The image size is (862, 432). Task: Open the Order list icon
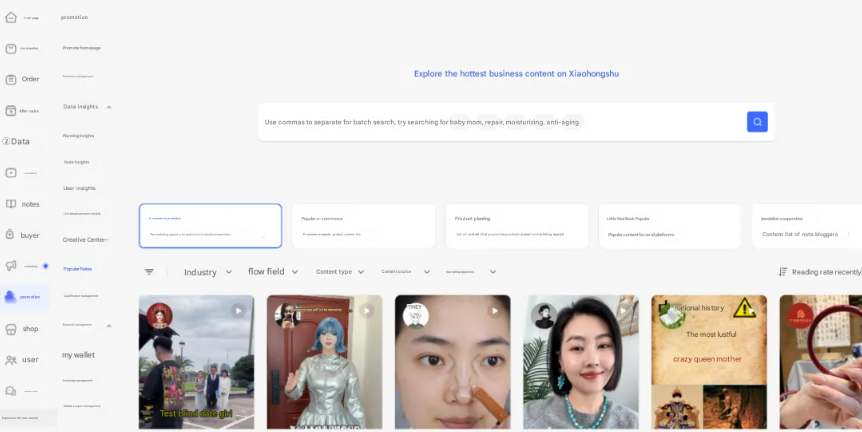click(10, 79)
